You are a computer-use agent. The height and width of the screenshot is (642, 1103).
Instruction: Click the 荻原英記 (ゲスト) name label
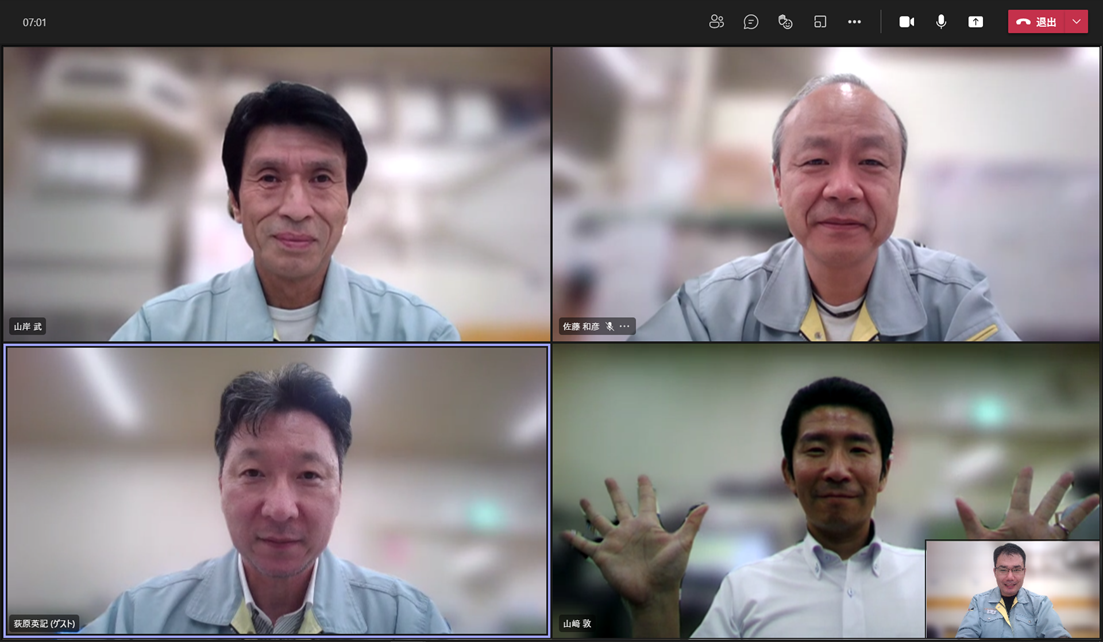click(45, 623)
